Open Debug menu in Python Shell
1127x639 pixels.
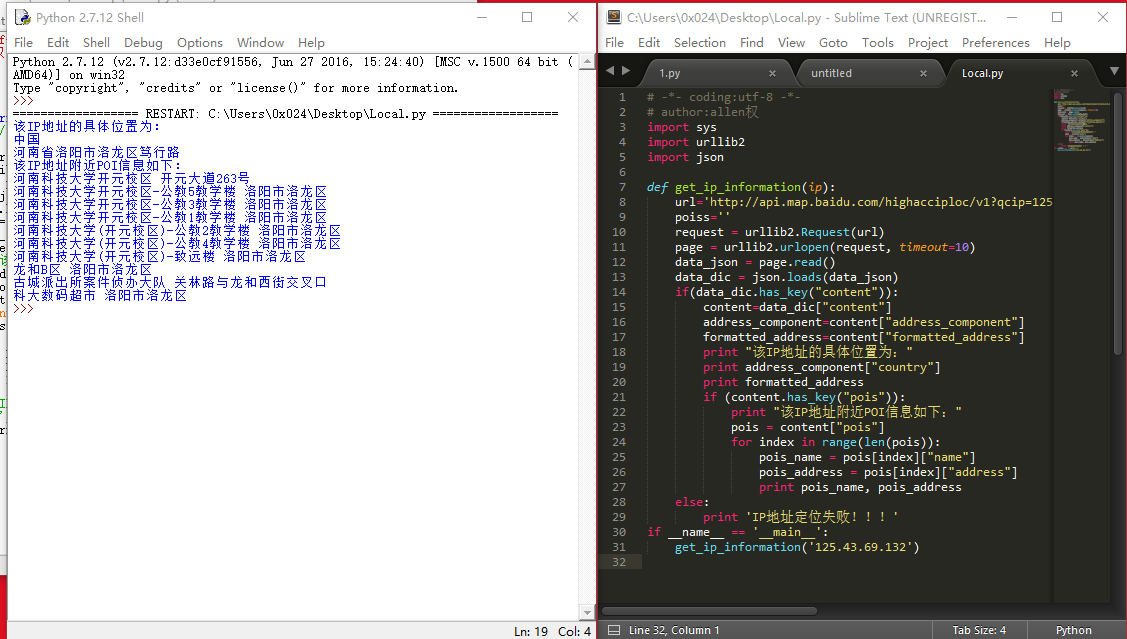coord(143,42)
